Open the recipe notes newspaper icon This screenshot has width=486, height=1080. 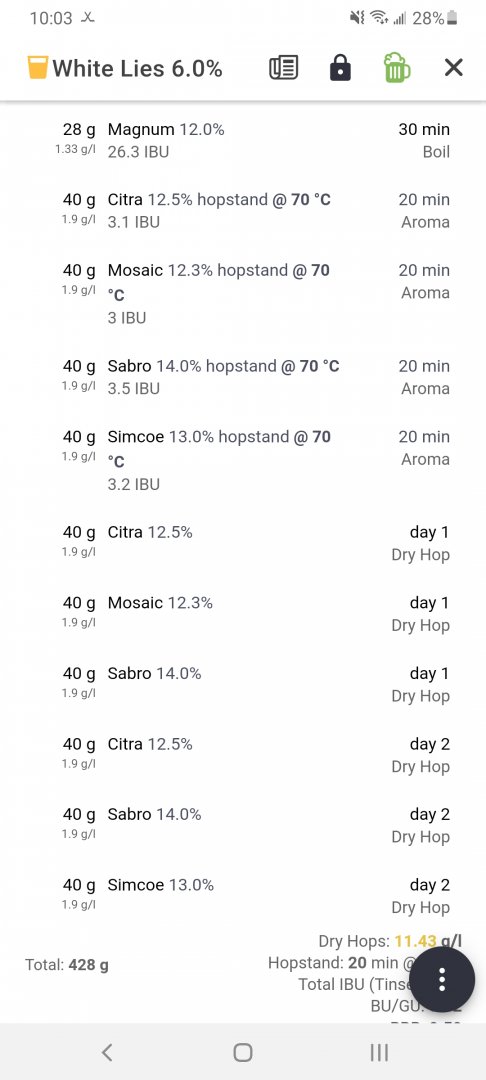[x=283, y=68]
